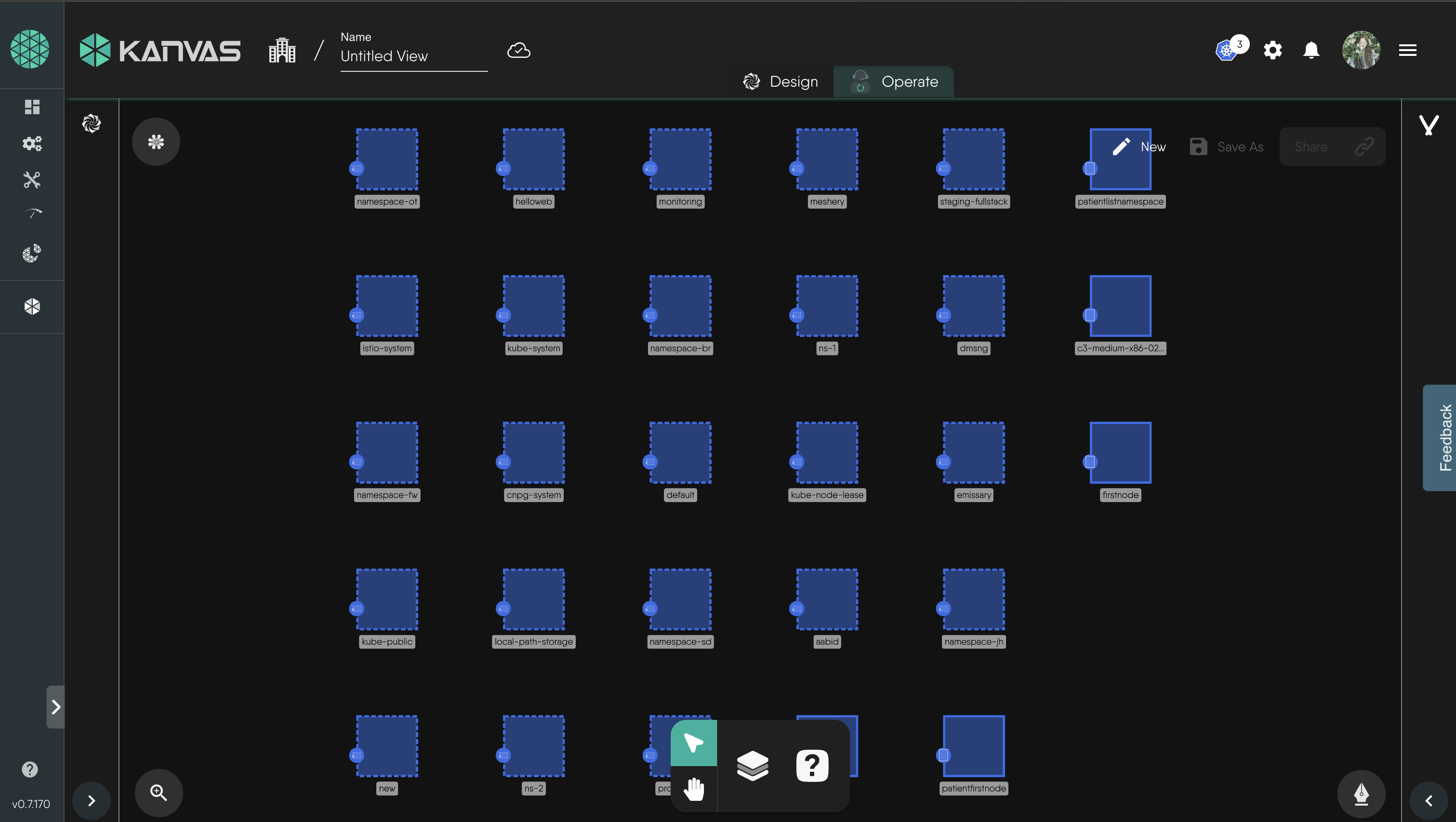This screenshot has height=822, width=1456.
Task: Open the organization building icon
Action: 282,50
